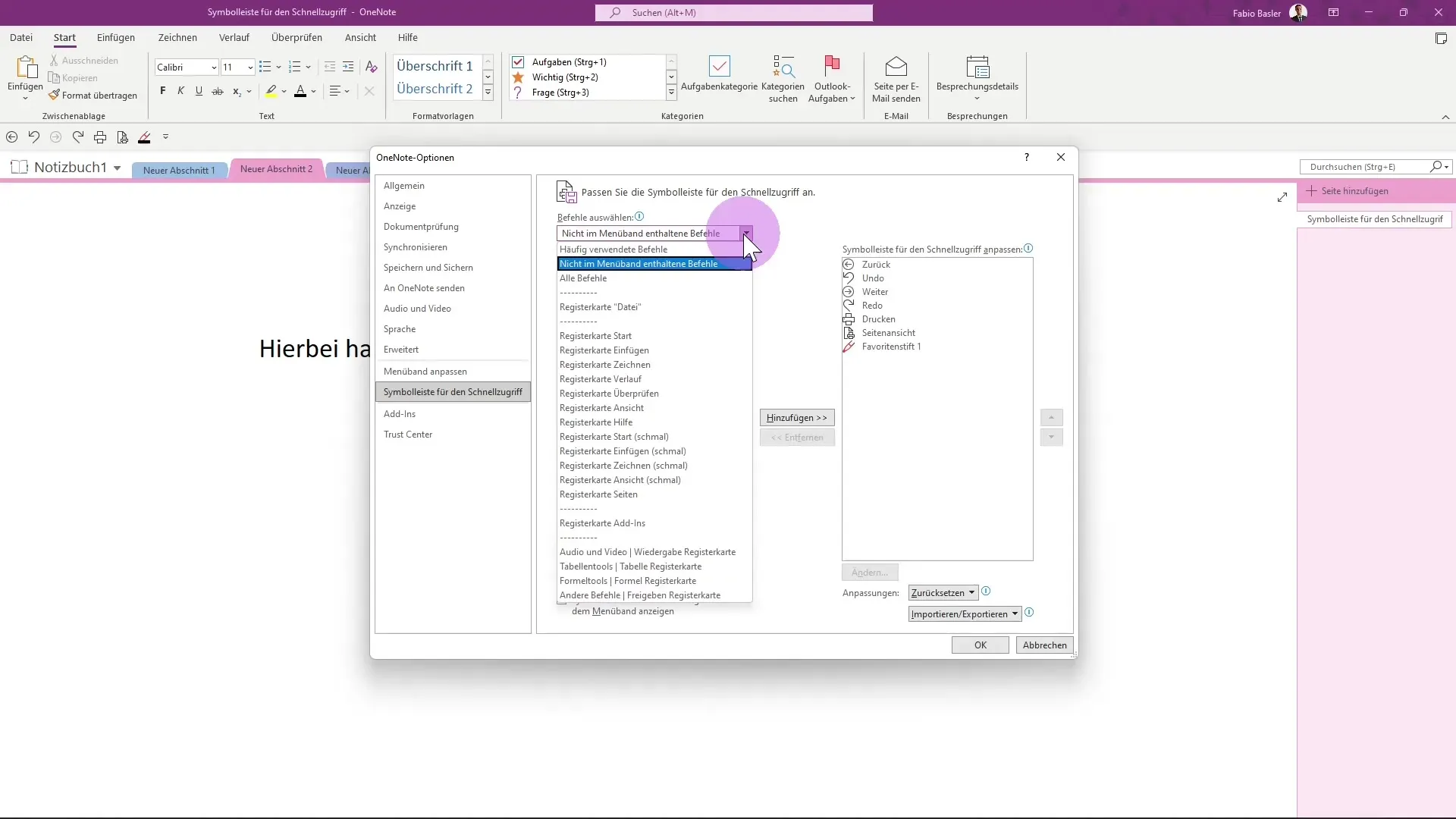The height and width of the screenshot is (819, 1456).
Task: Toggle italic formatting K
Action: click(180, 91)
